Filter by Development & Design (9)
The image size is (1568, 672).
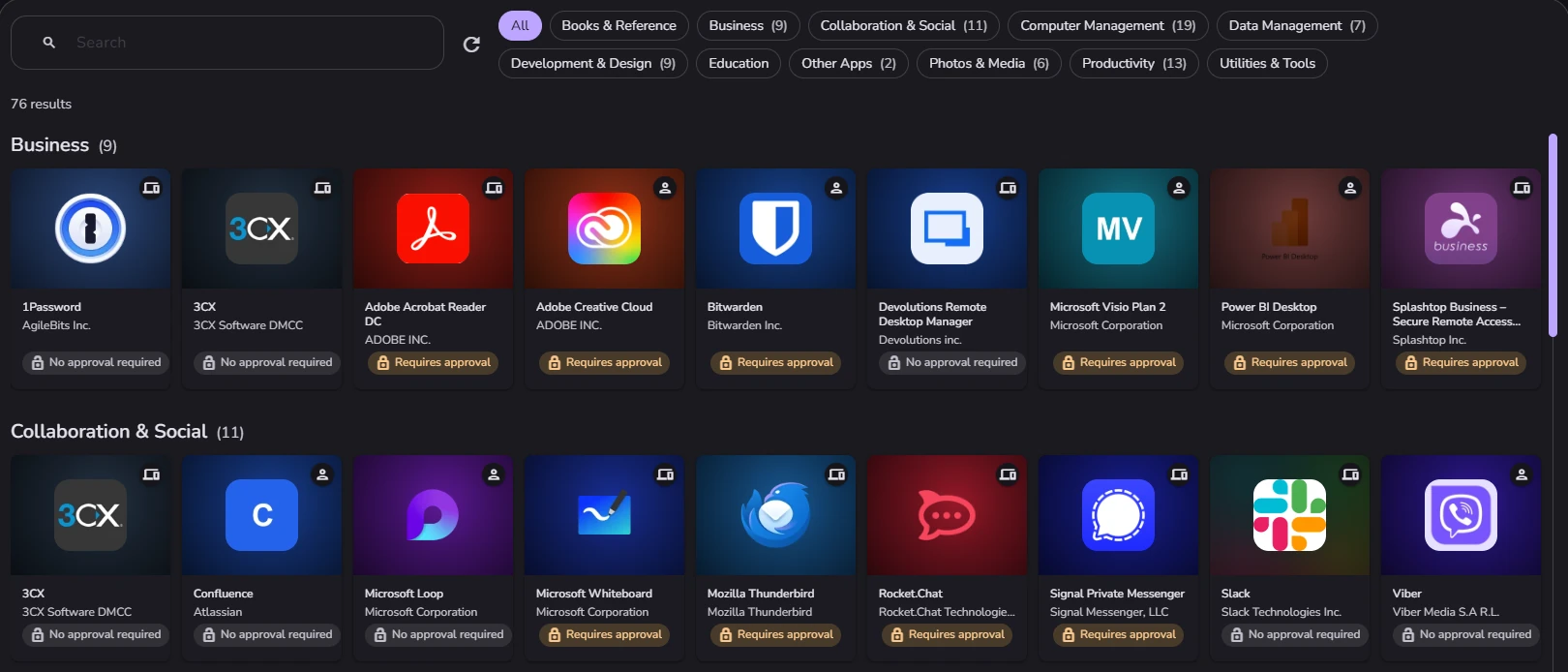pos(593,63)
